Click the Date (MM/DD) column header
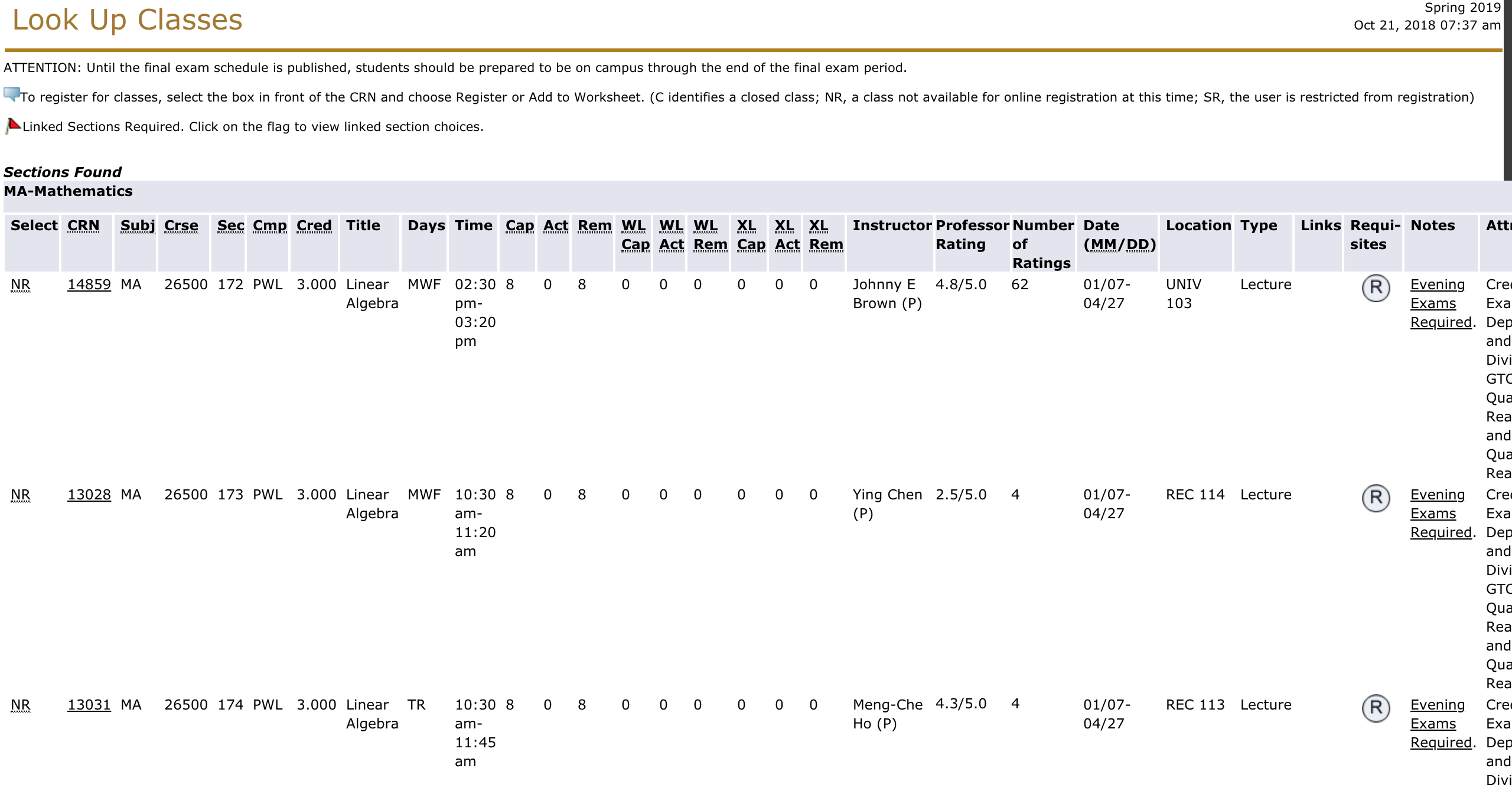 pyautogui.click(x=1119, y=235)
